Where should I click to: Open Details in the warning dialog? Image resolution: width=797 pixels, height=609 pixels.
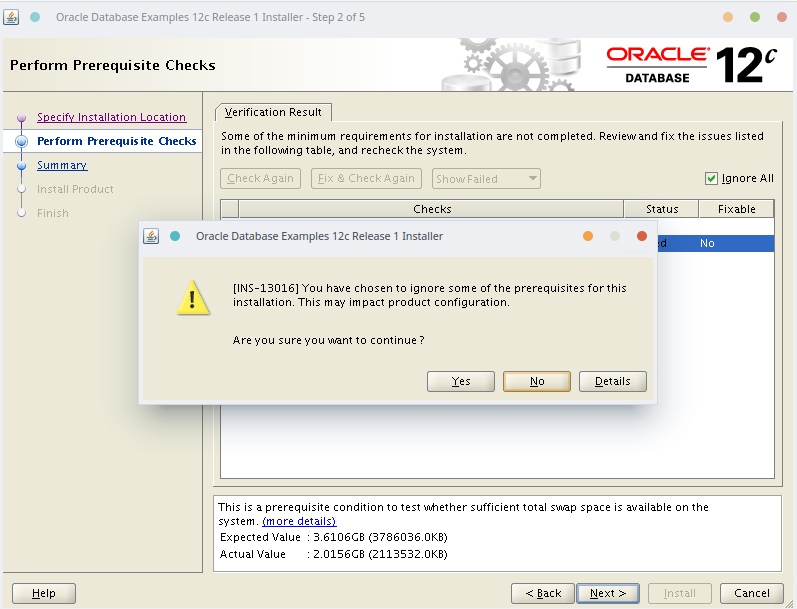tap(612, 381)
